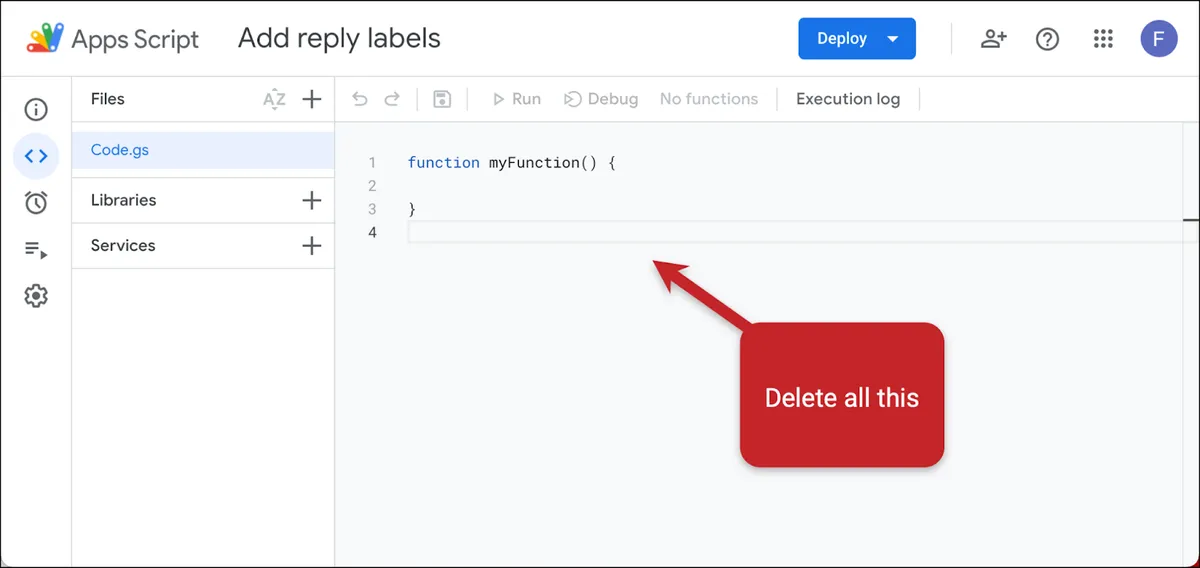
Task: Click the Files panel header
Action: 107,99
